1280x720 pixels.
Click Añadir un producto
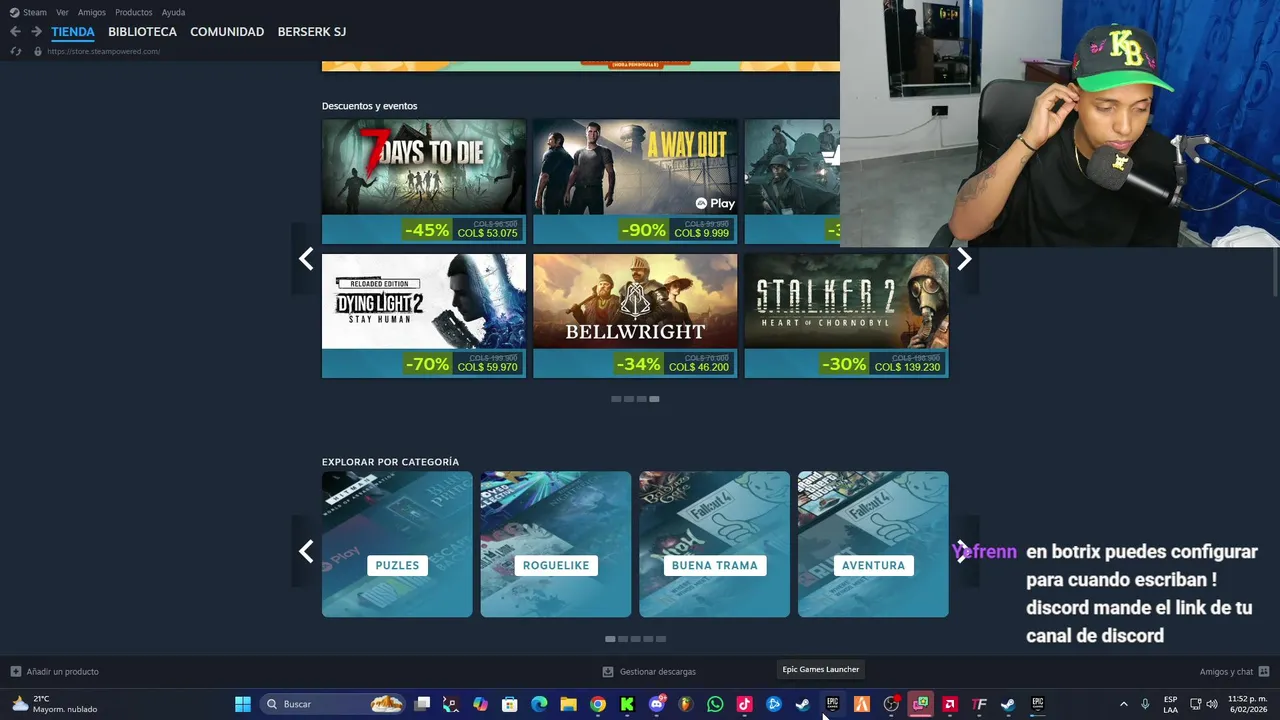pos(54,672)
